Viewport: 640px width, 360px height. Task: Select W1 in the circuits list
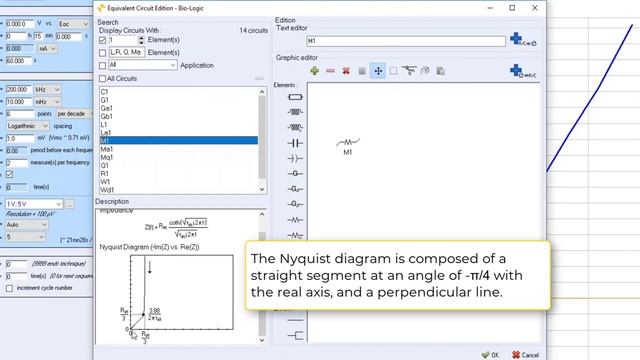pyautogui.click(x=179, y=182)
